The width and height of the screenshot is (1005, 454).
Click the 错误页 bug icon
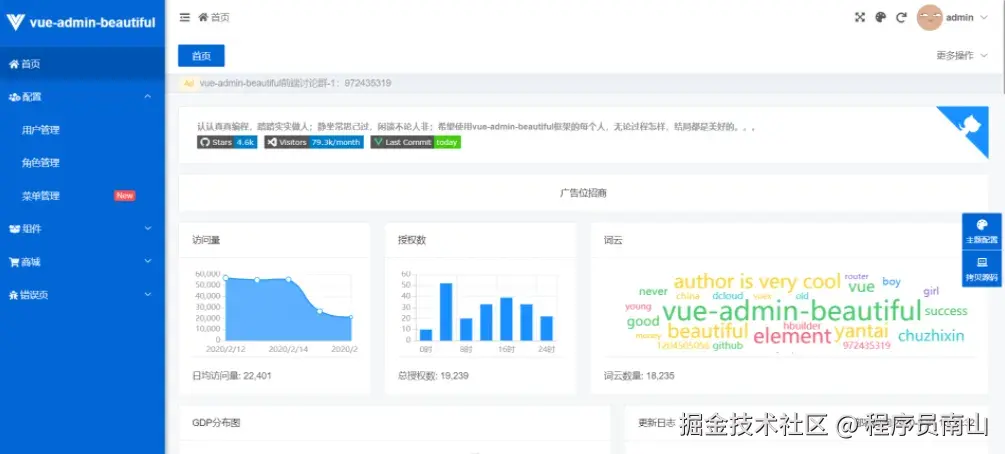[13, 295]
